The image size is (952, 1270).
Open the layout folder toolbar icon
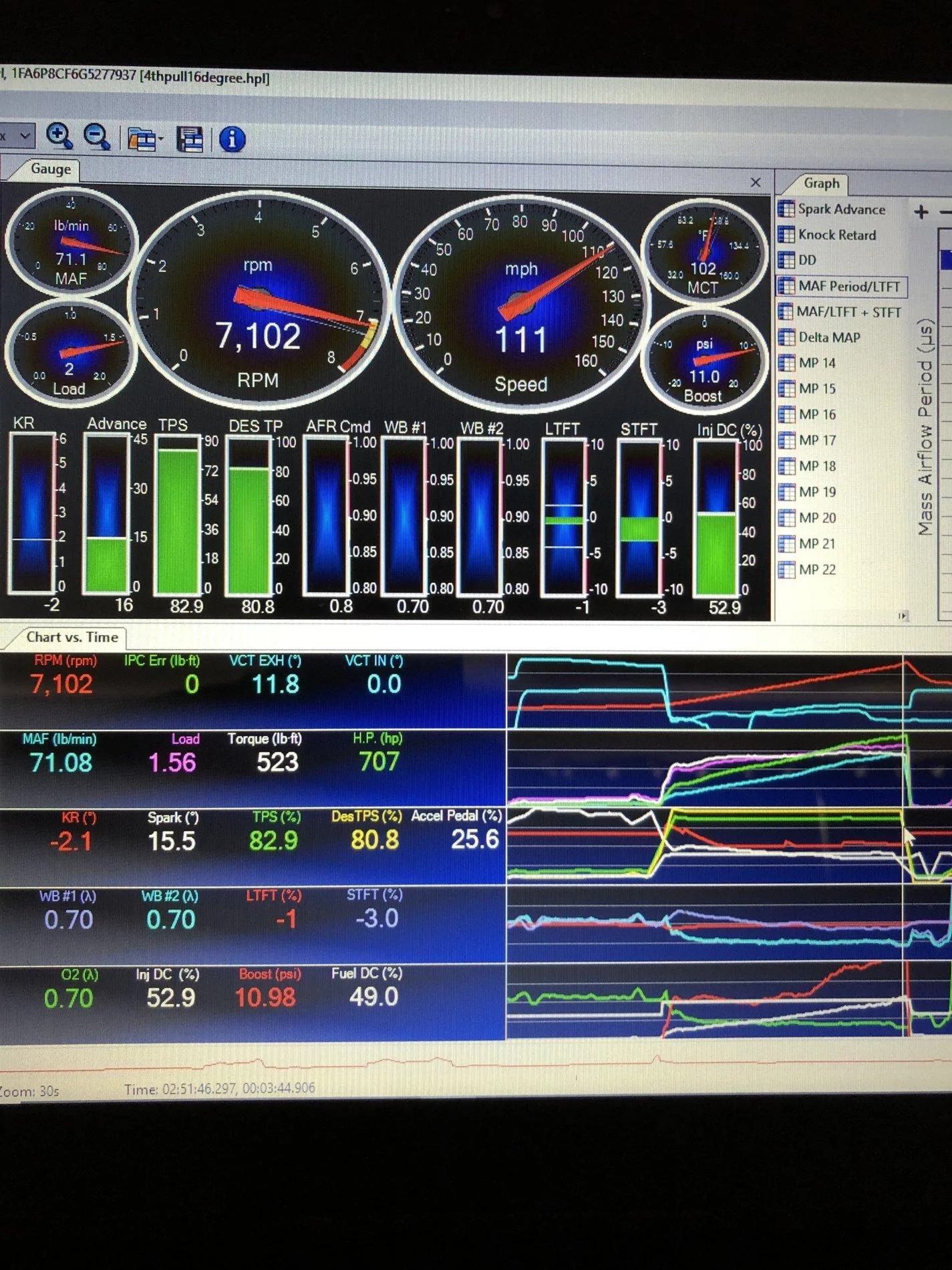point(144,140)
